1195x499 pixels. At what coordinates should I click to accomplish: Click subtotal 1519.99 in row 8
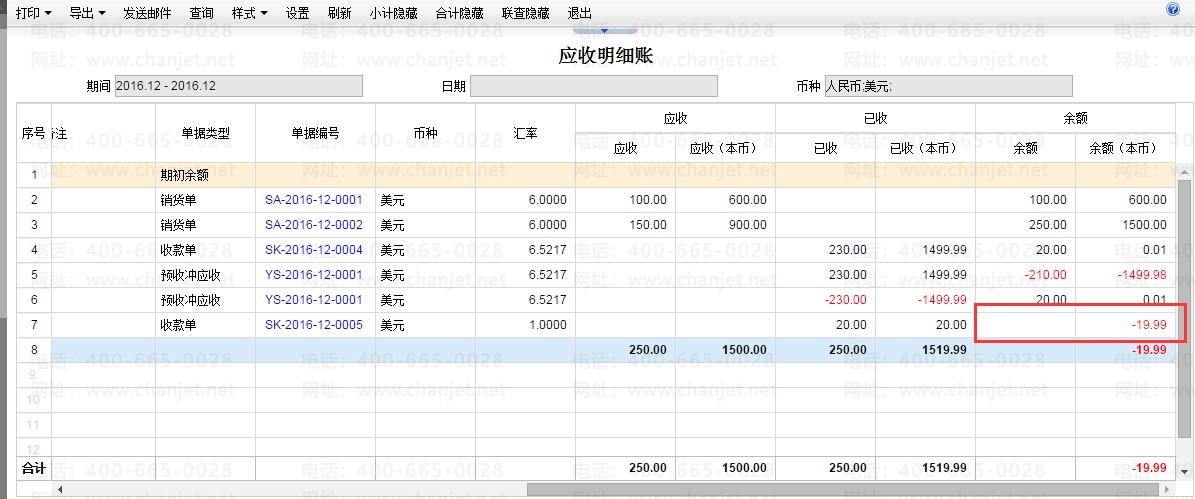(x=944, y=350)
